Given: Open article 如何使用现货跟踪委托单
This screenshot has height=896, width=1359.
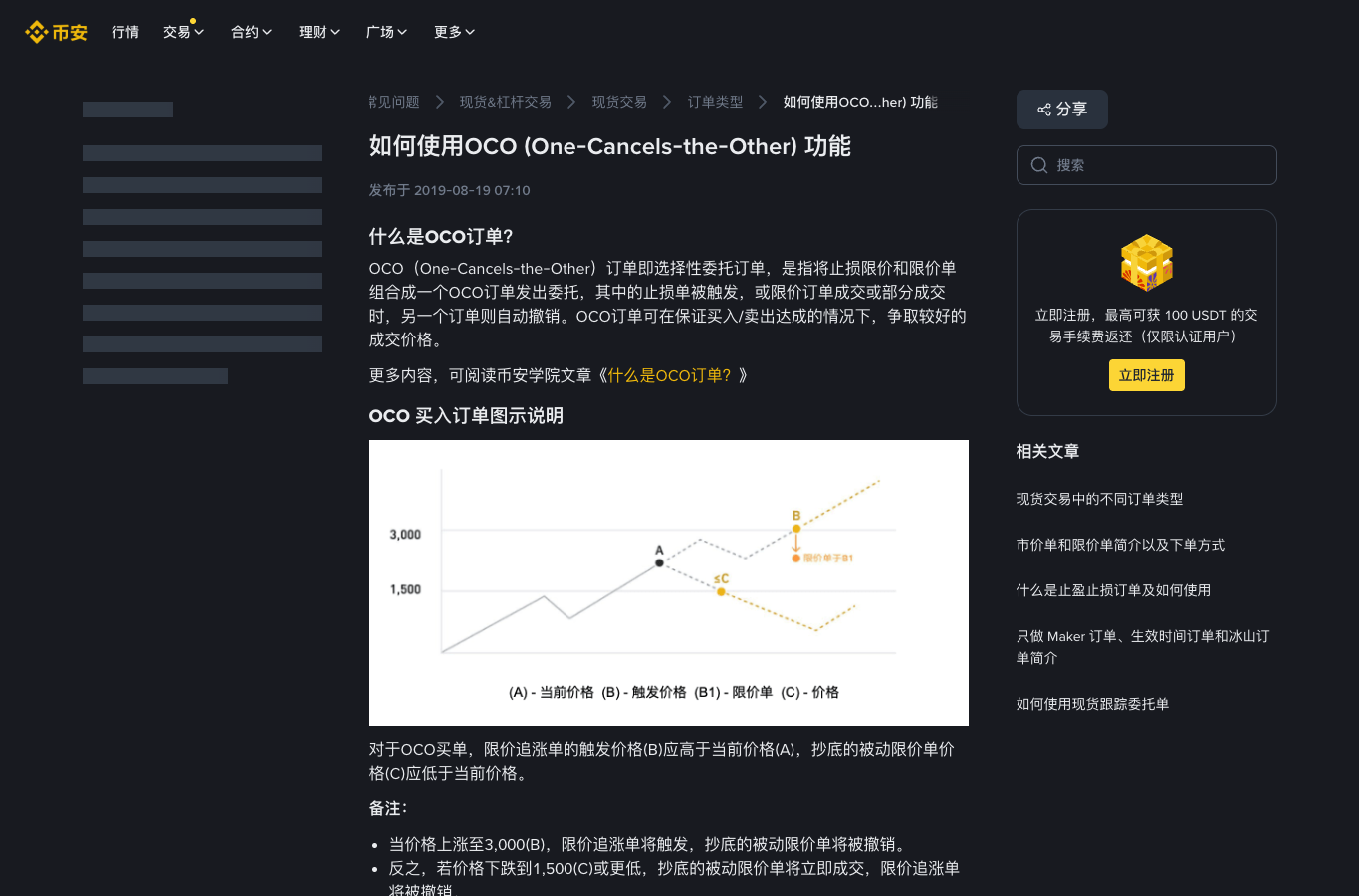Looking at the screenshot, I should point(1092,704).
